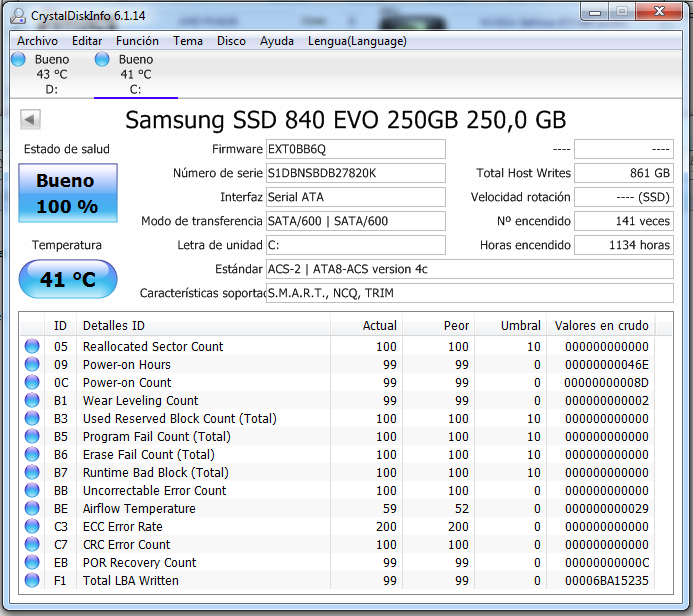Viewport: 693px width, 616px height.
Task: Select the Total LBA Written row text
Action: click(130, 581)
